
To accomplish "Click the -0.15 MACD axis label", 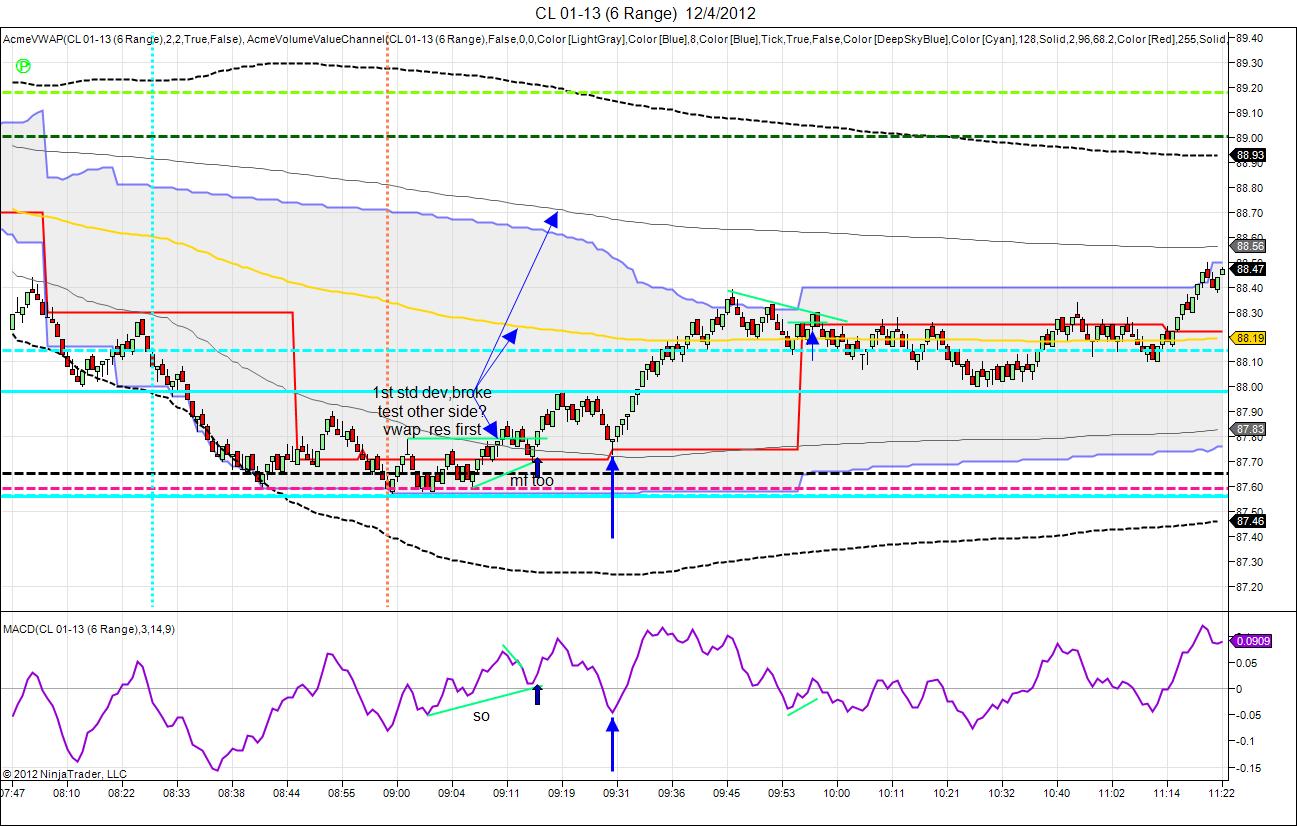I will (1250, 767).
